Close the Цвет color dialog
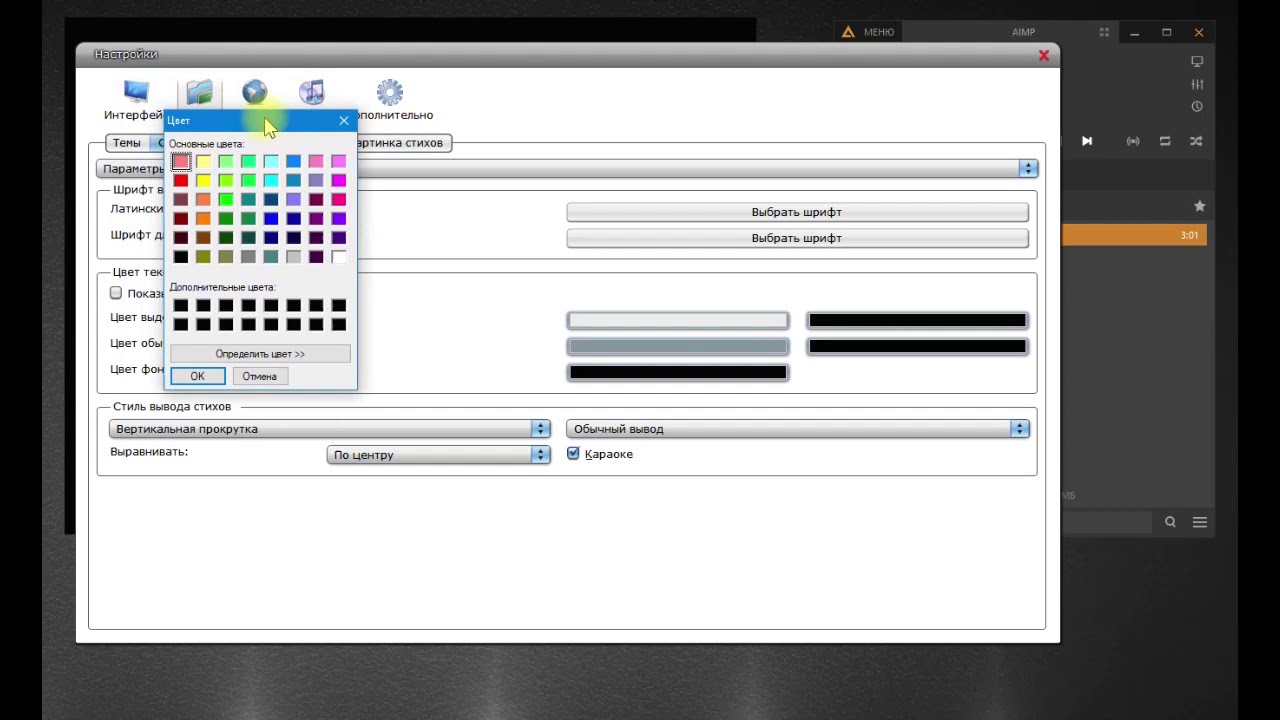 tap(344, 121)
